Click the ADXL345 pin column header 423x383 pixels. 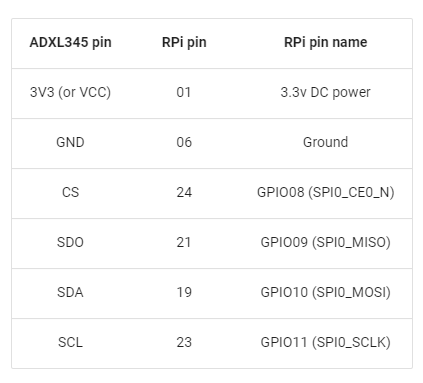[x=70, y=43]
